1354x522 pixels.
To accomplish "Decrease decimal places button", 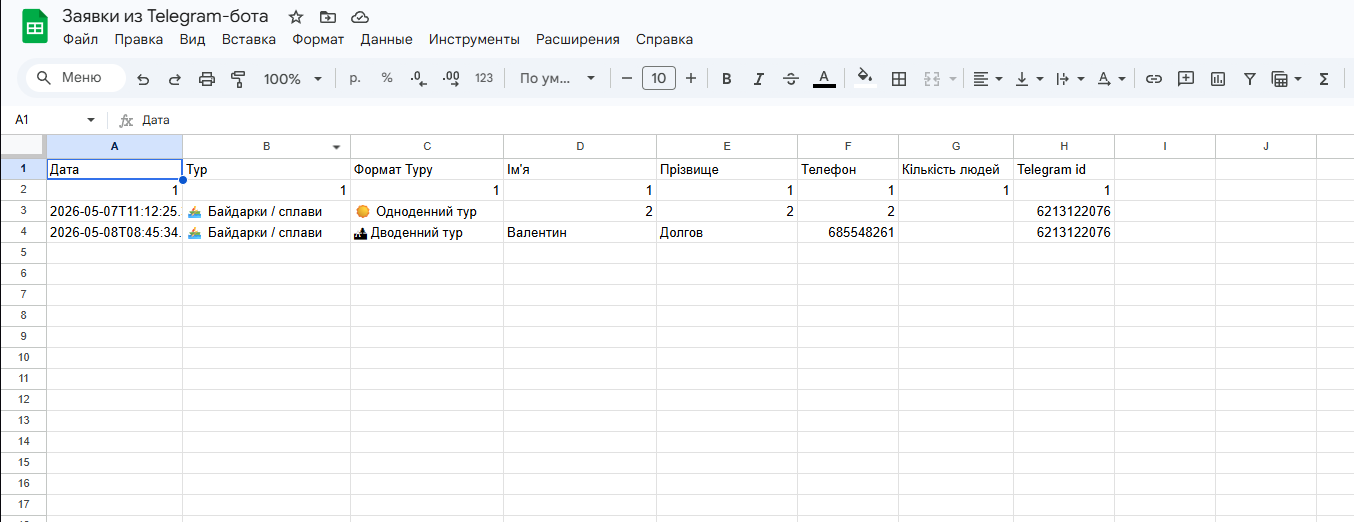I will [x=419, y=78].
